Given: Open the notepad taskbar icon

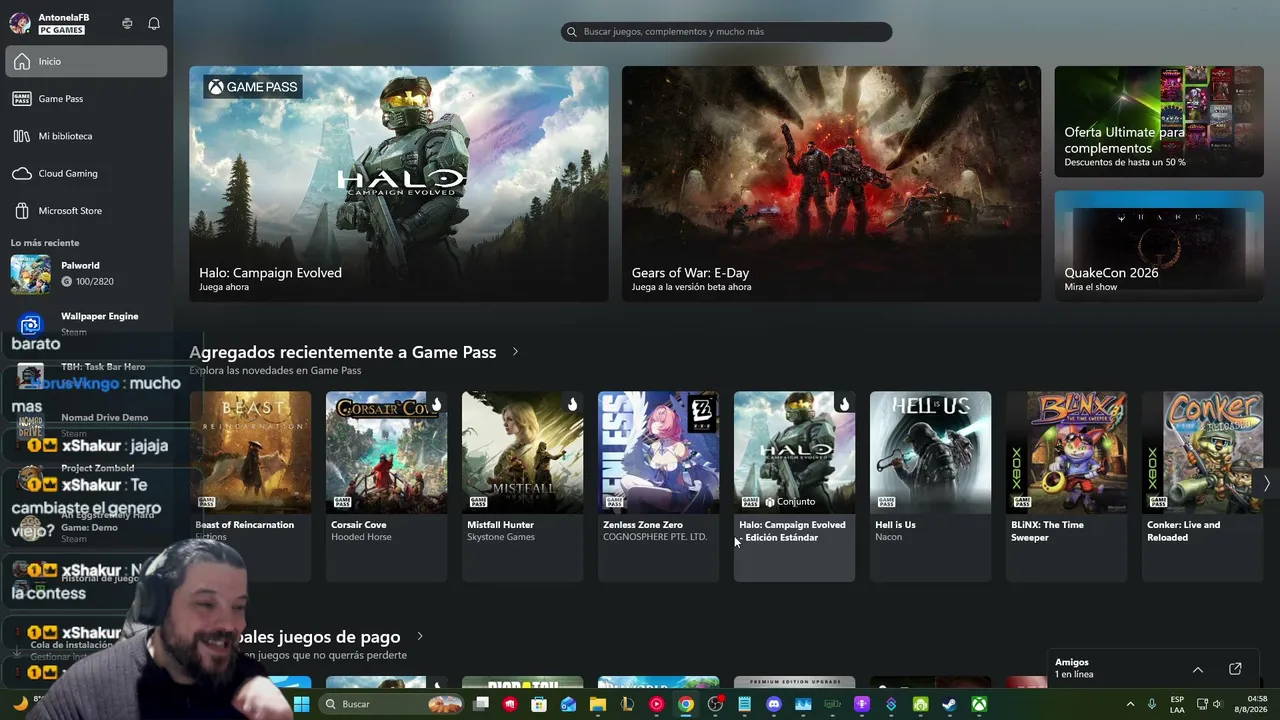Looking at the screenshot, I should (744, 704).
